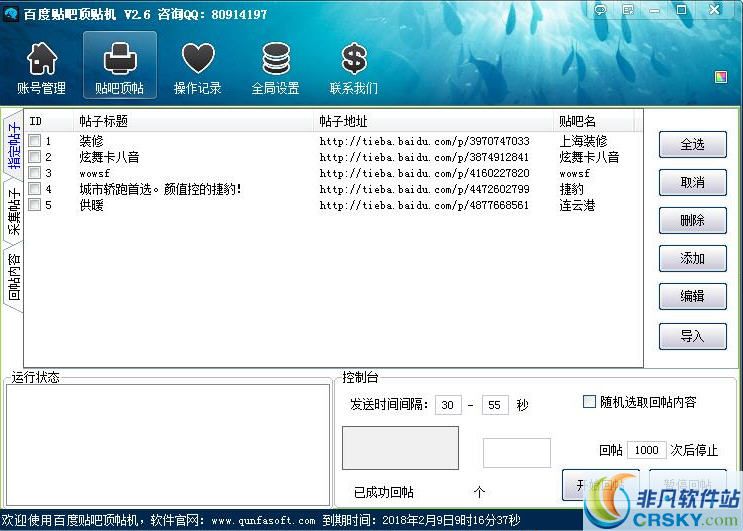Check the box for row 3 wowsf
This screenshot has width=743, height=531.
click(35, 172)
